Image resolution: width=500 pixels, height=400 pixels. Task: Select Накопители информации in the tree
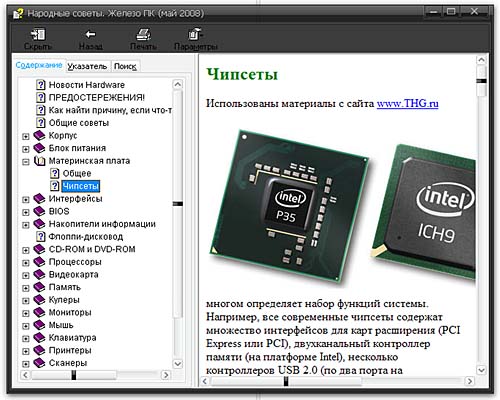click(x=102, y=224)
